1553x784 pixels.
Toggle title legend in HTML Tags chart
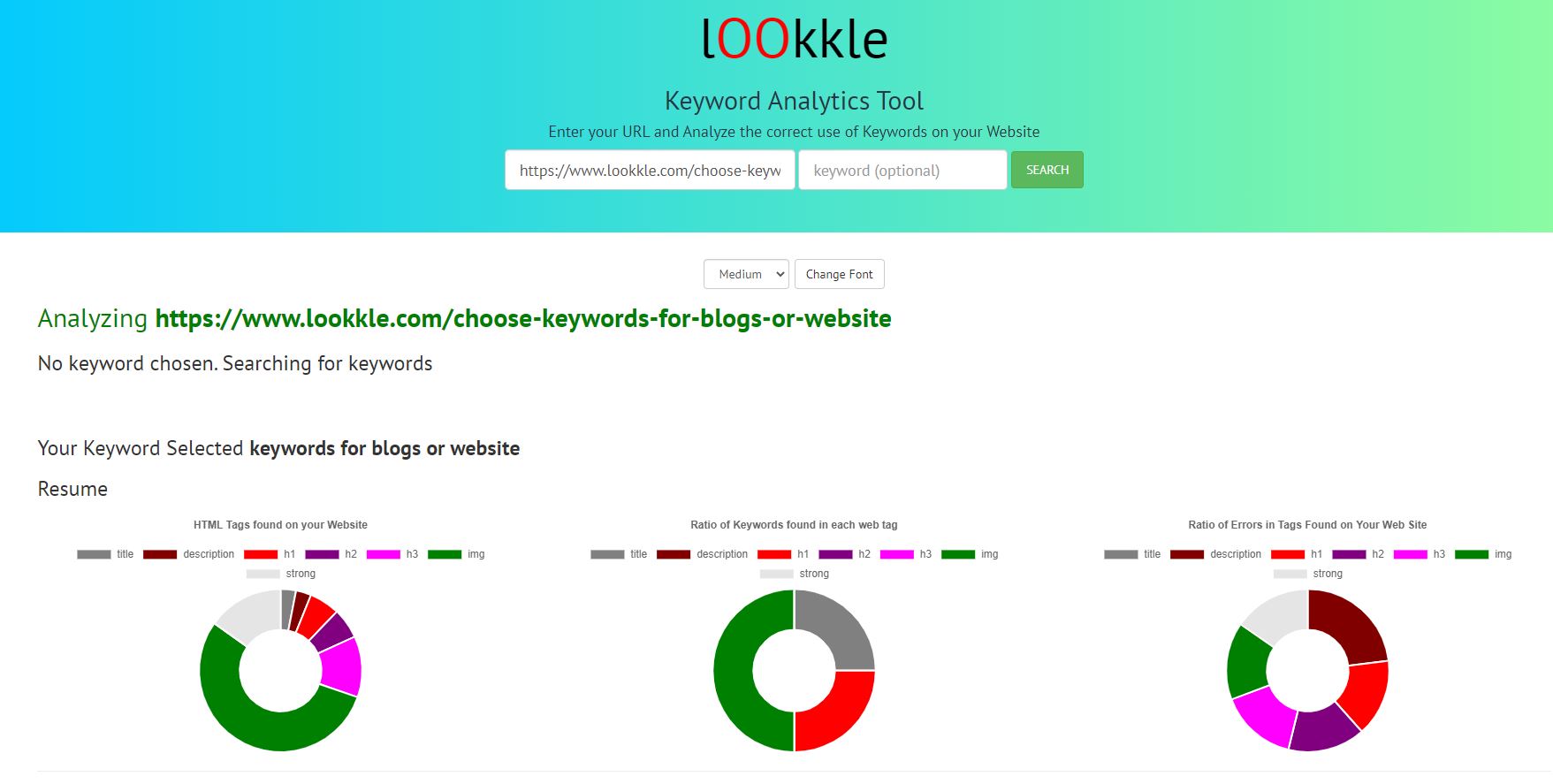point(105,554)
